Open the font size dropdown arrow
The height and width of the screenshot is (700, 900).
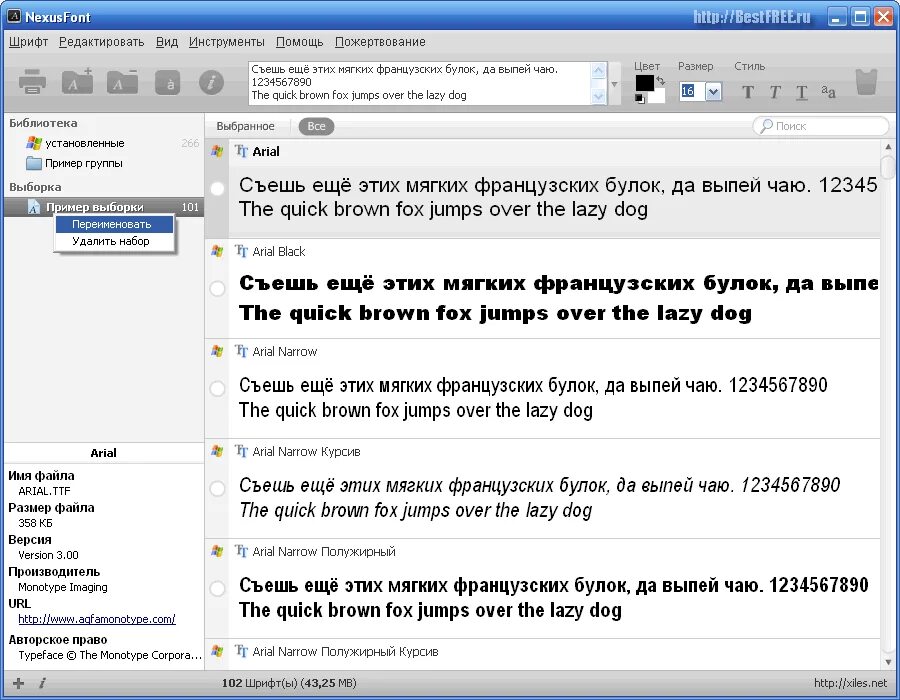pos(713,91)
